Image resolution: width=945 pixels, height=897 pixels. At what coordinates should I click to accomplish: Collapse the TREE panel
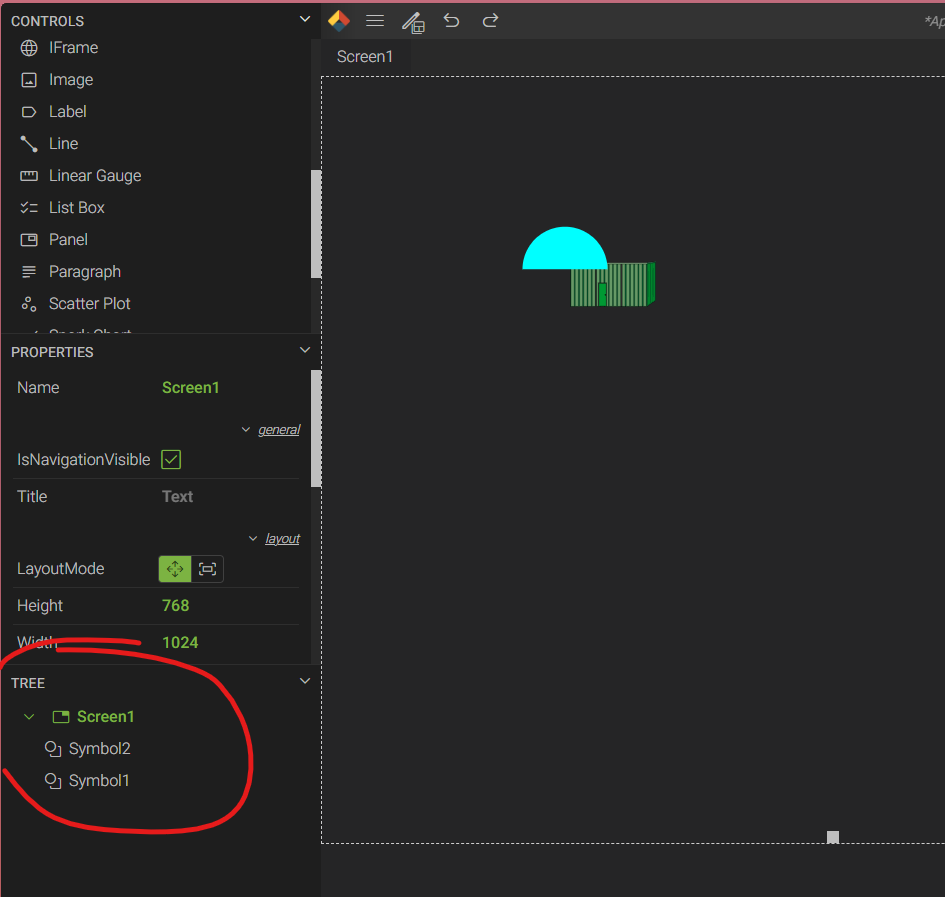(305, 681)
